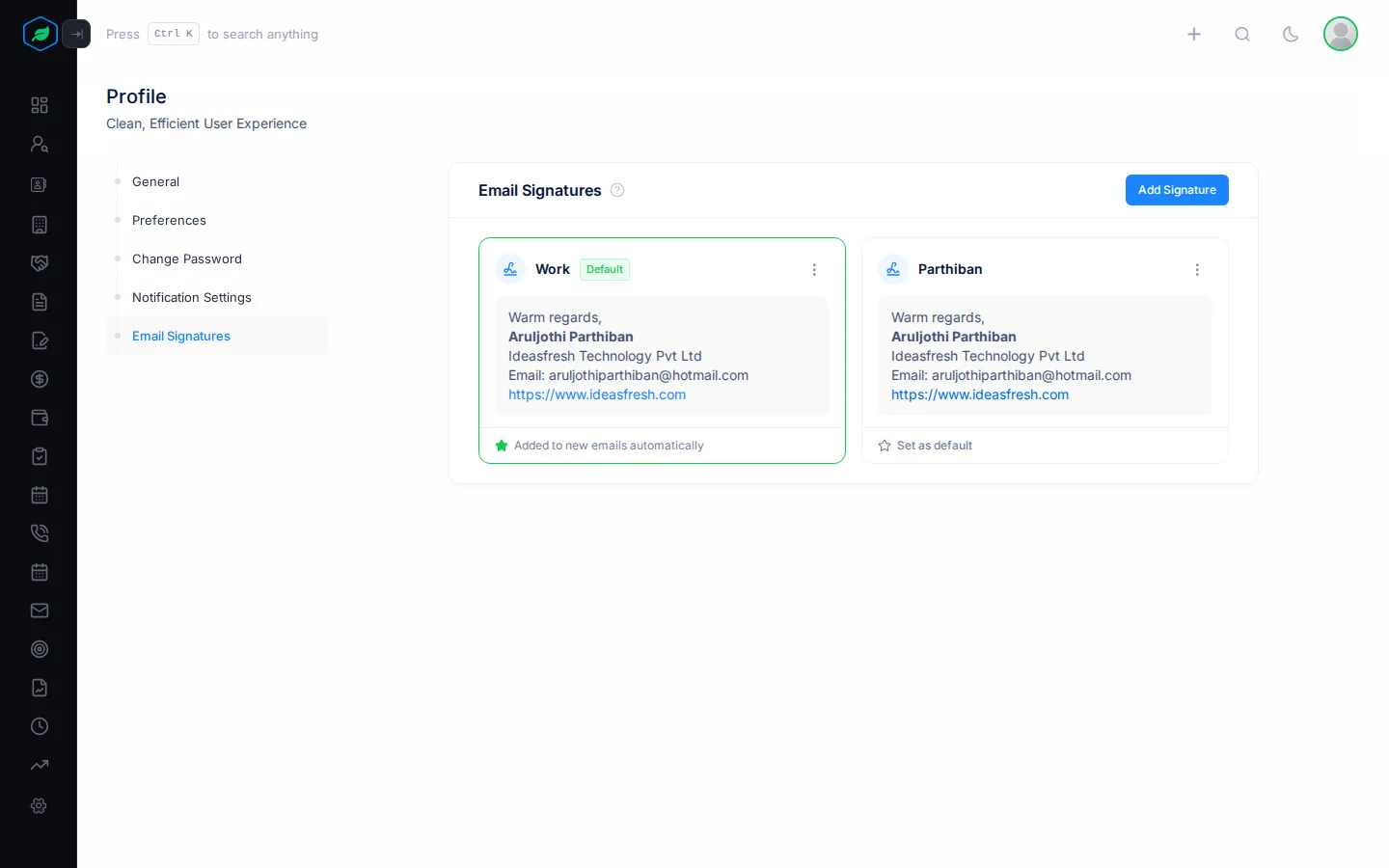
Task: Open the report chart document sidebar icon
Action: tap(40, 688)
